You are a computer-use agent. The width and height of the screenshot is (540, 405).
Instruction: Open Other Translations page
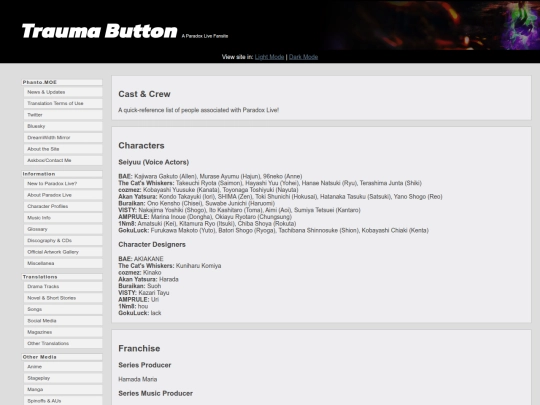[63, 343]
